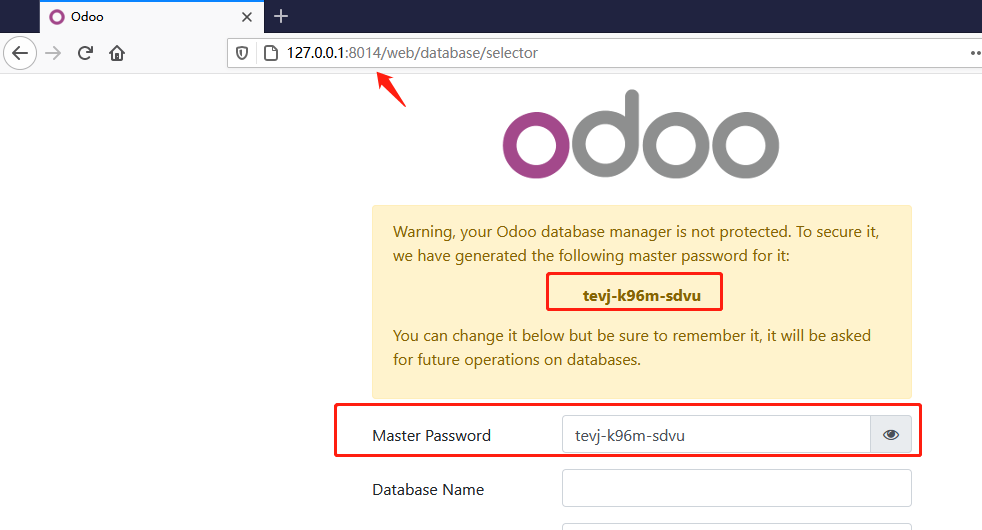Click the browser forward arrow button
The height and width of the screenshot is (530, 982).
click(54, 53)
